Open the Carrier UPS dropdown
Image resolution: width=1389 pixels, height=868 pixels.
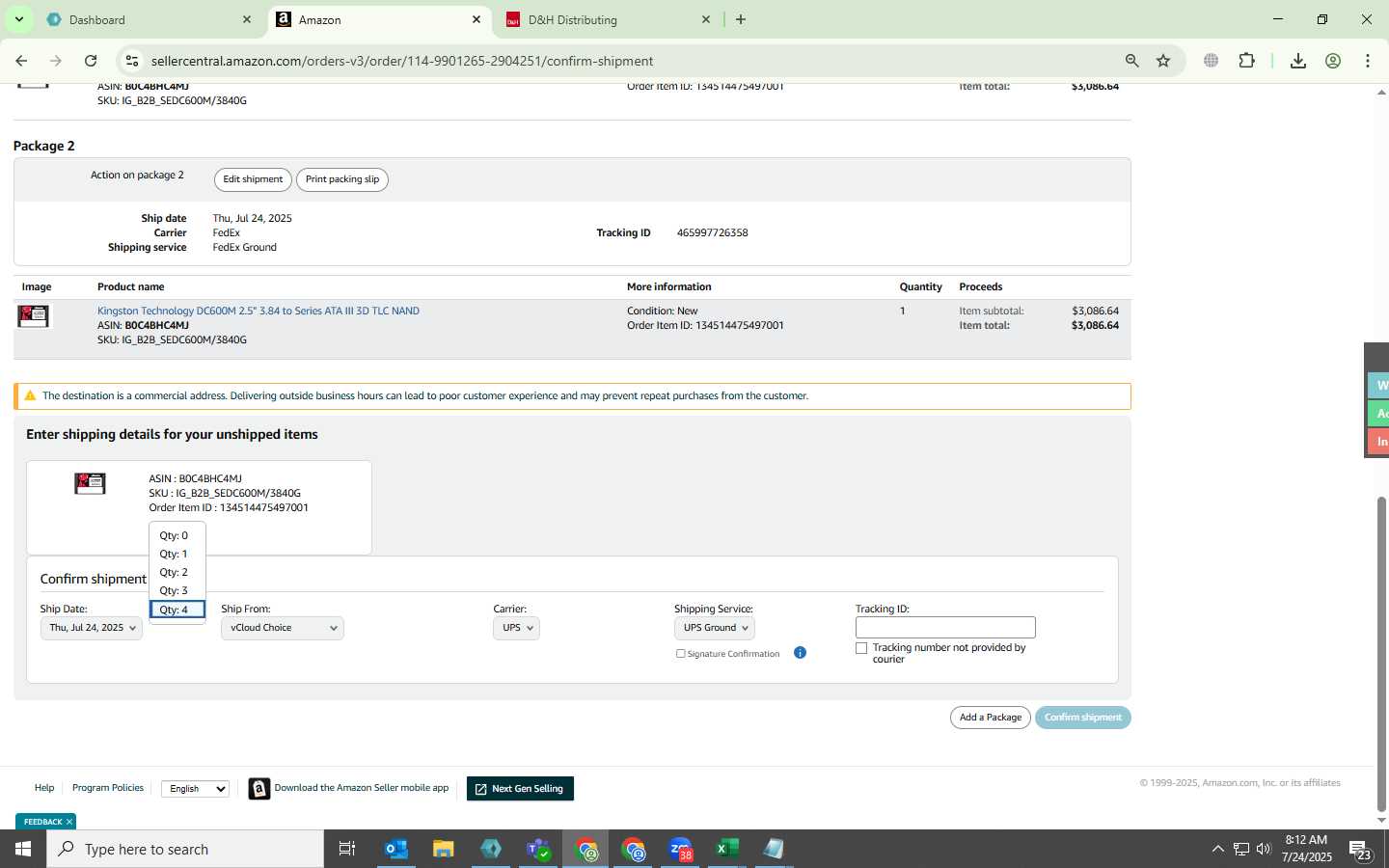(516, 628)
